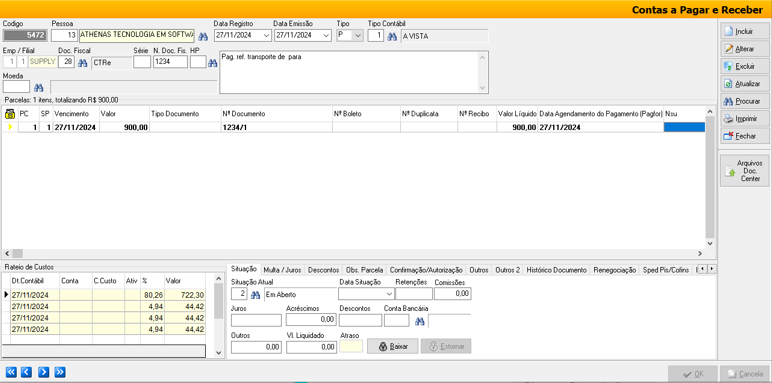772x383 pixels.
Task: Open the Obs. Parcela tab
Action: pyautogui.click(x=364, y=270)
